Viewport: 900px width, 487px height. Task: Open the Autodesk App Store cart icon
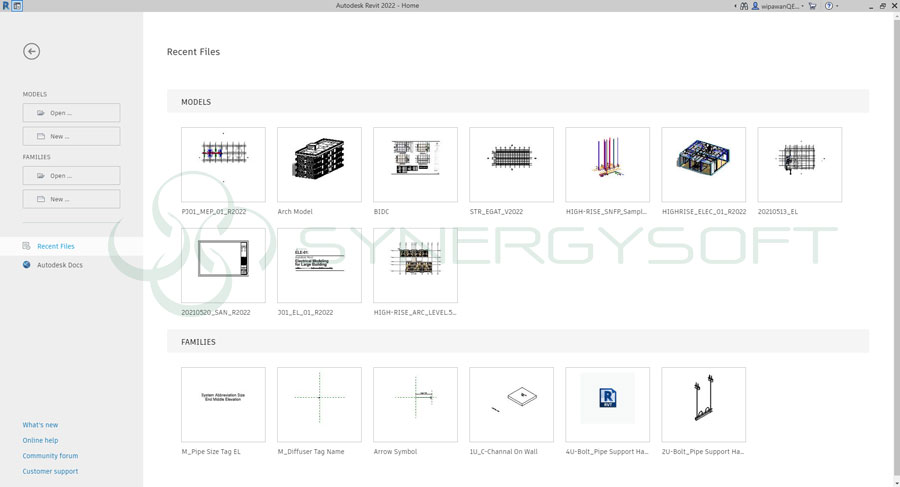coord(812,6)
